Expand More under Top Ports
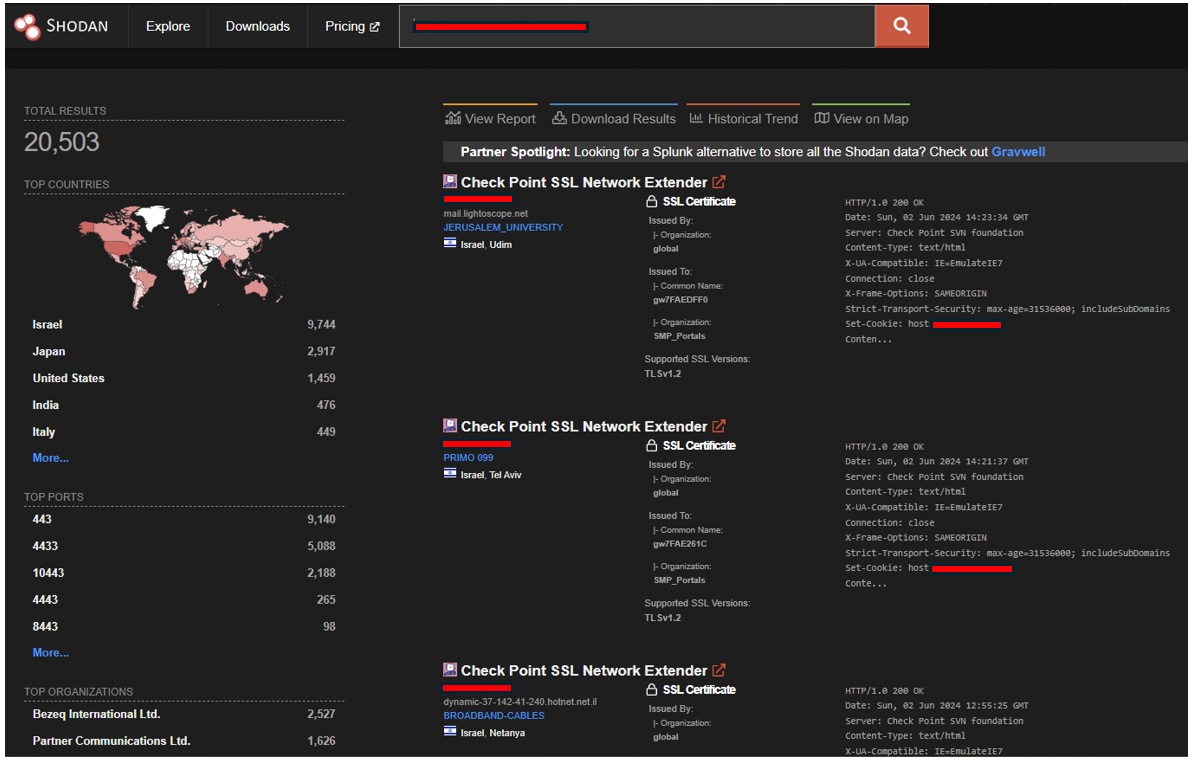The height and width of the screenshot is (759, 1190). (50, 653)
